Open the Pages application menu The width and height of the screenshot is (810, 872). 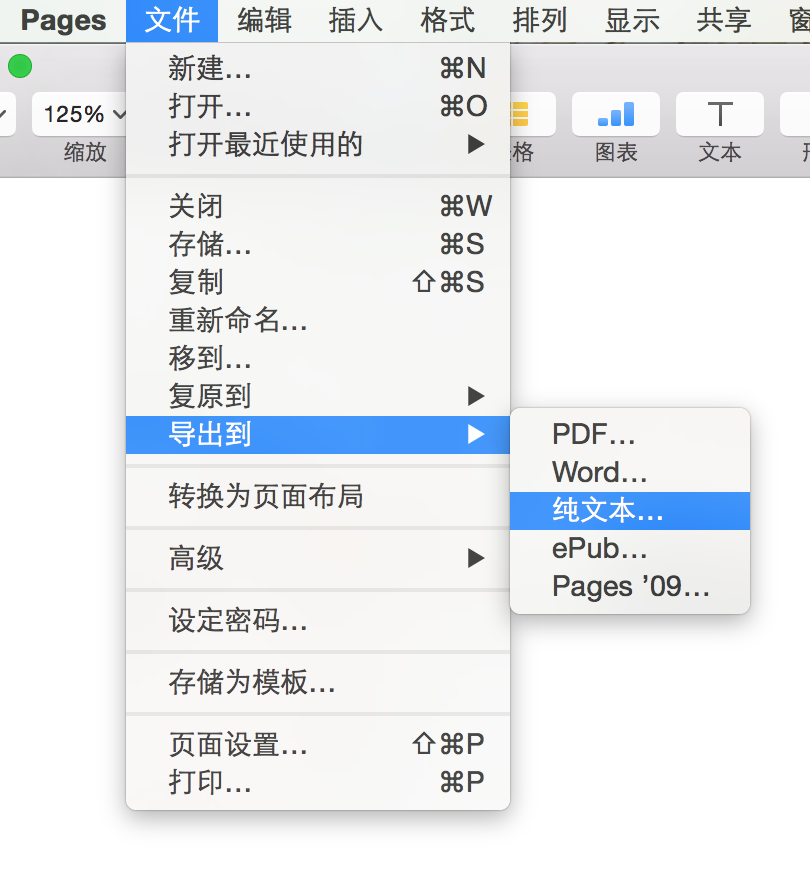(x=63, y=21)
